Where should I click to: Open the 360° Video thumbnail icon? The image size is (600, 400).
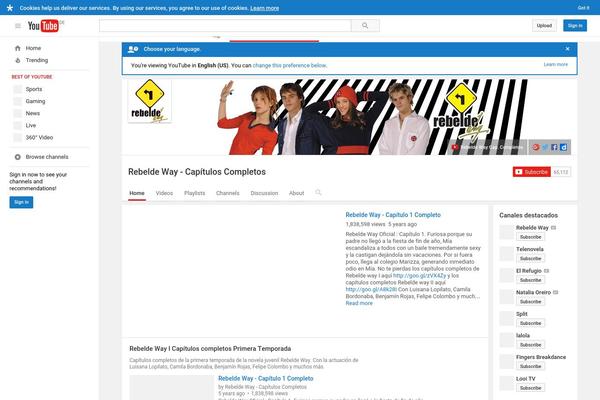point(18,137)
